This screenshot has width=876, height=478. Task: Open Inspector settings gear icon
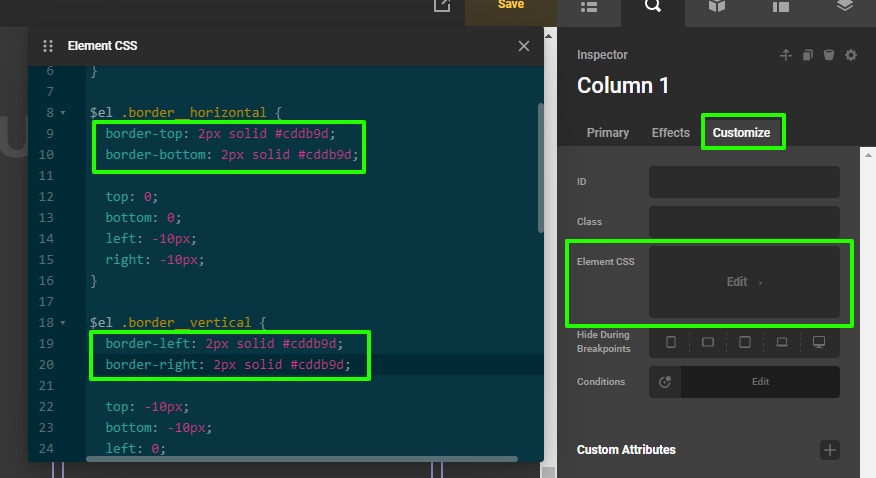[851, 55]
